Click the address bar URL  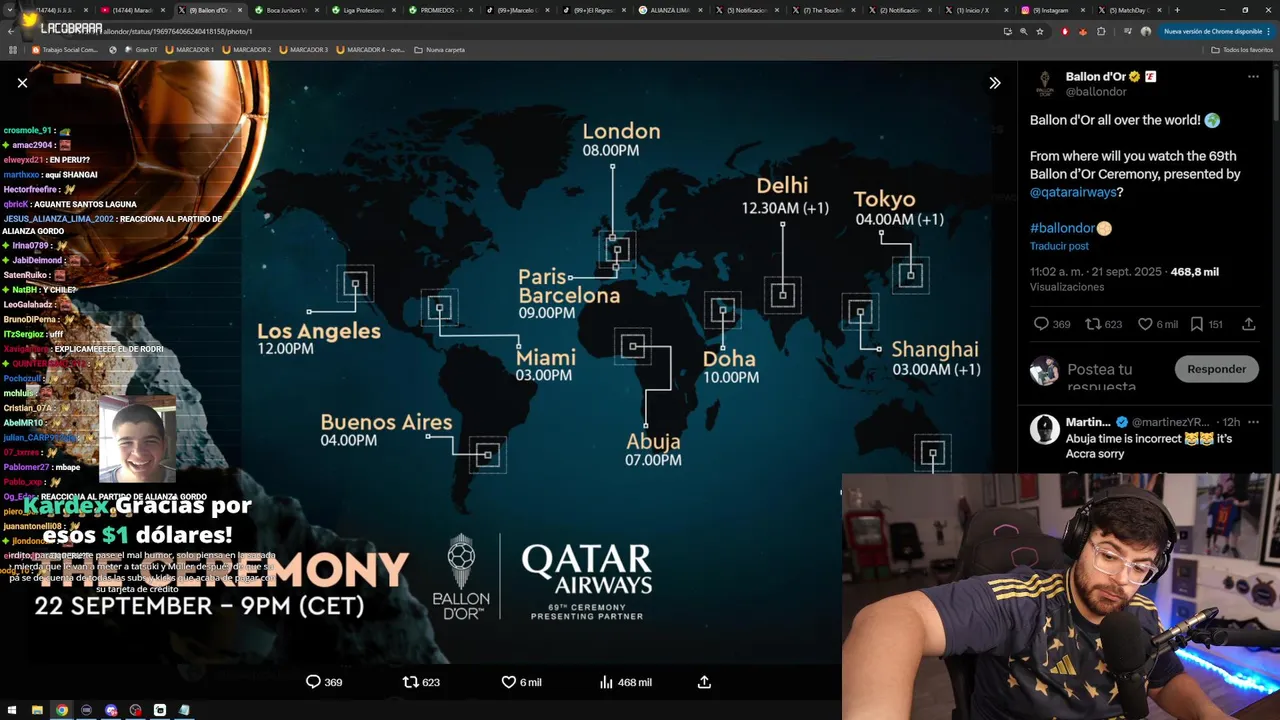178,31
